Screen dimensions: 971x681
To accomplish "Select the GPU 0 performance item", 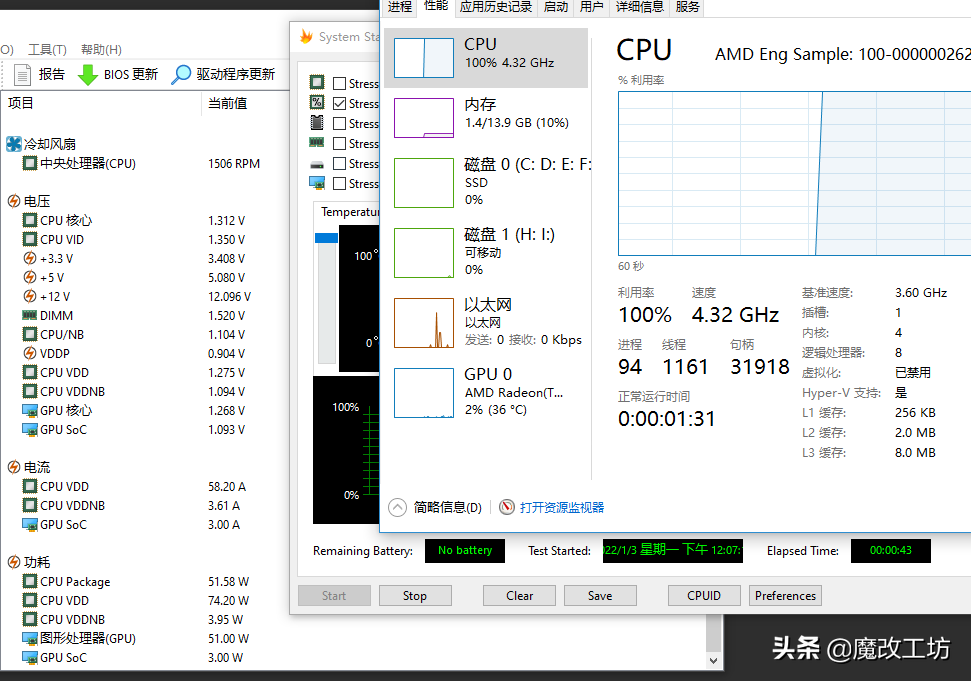I will point(486,393).
